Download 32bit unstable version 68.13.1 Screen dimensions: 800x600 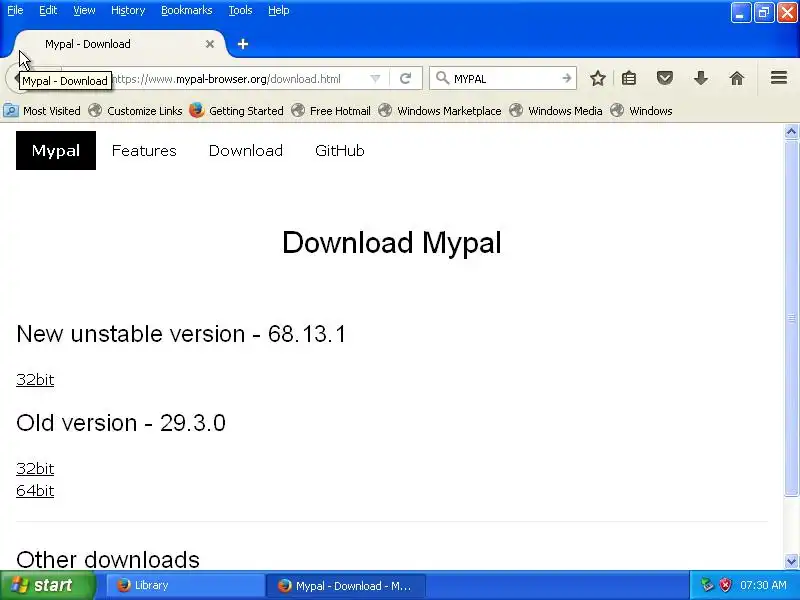35,380
